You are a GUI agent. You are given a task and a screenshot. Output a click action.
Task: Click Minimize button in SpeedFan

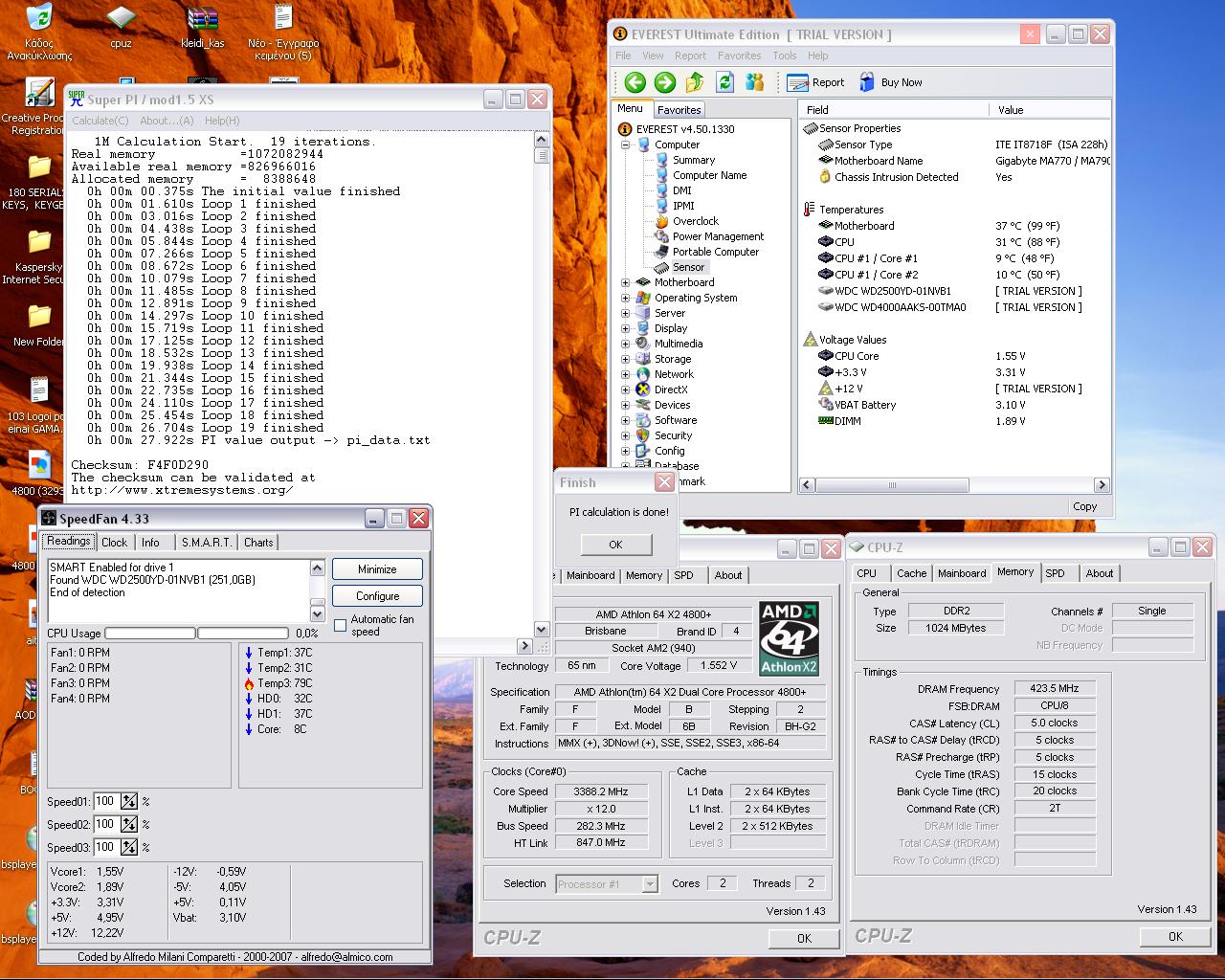pos(377,569)
